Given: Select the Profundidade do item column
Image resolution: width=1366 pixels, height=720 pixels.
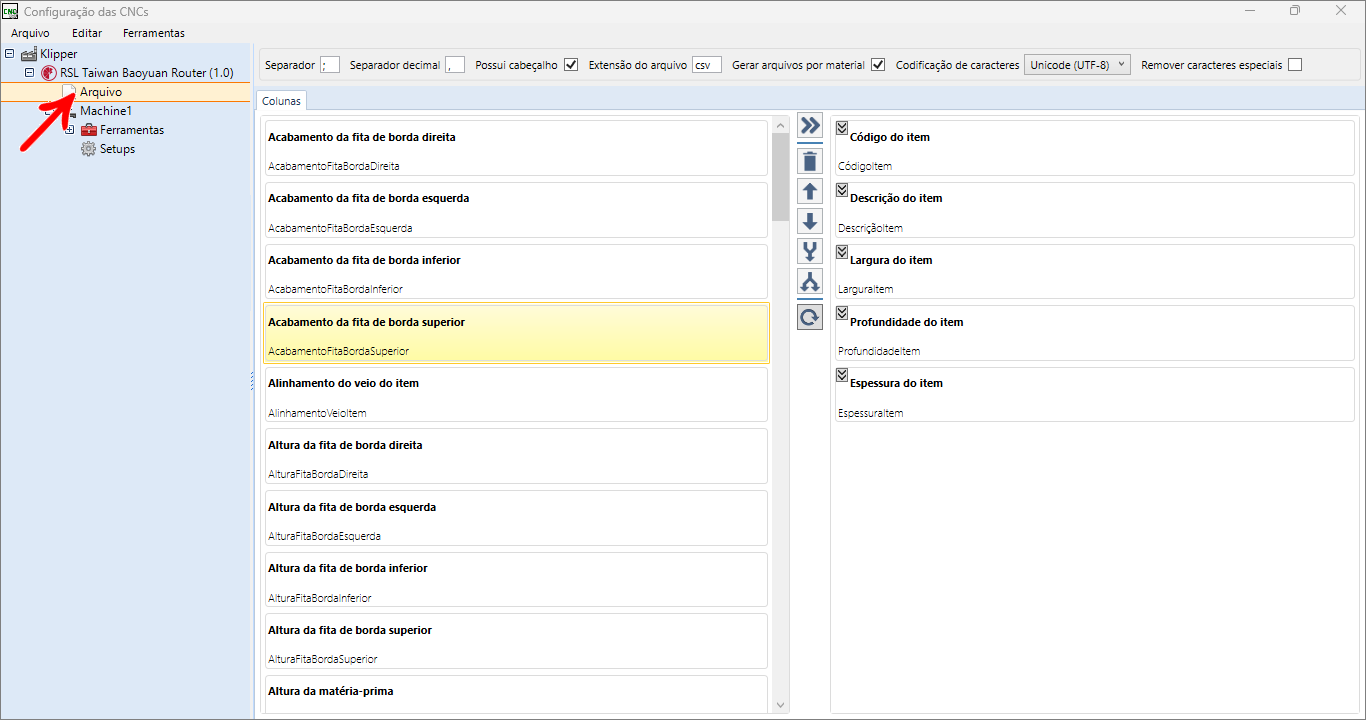Looking at the screenshot, I should tap(1095, 333).
